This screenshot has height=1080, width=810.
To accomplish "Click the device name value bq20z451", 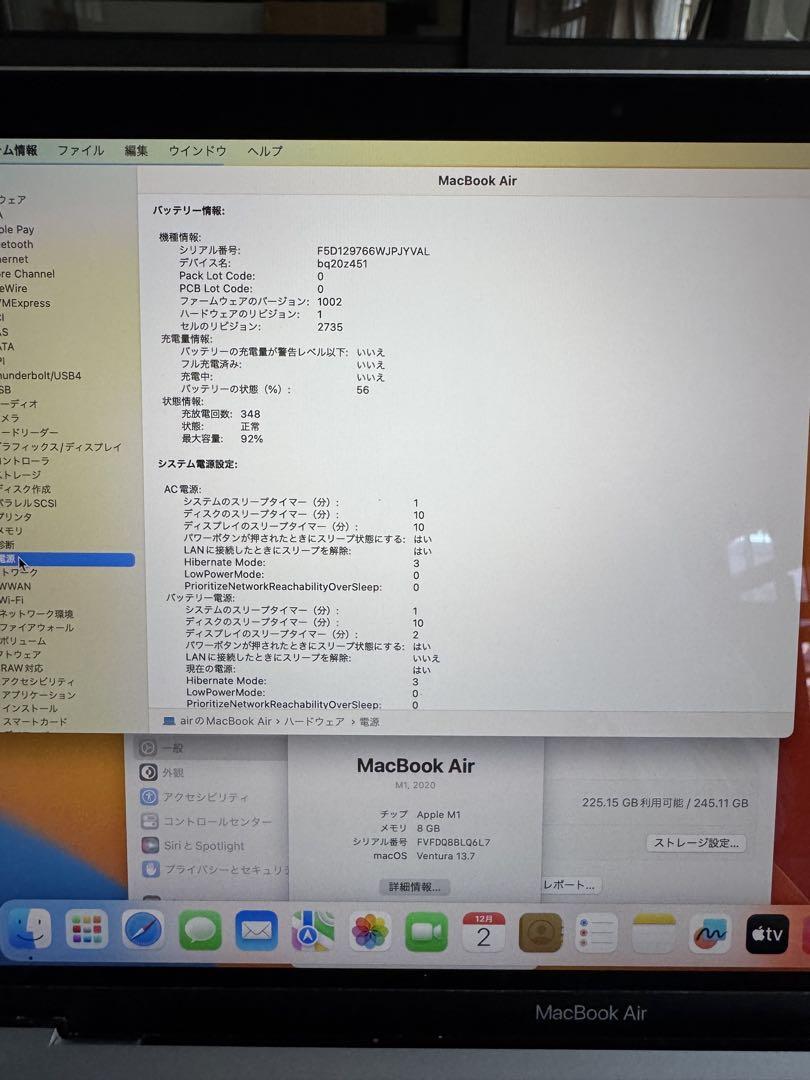I will tap(342, 263).
